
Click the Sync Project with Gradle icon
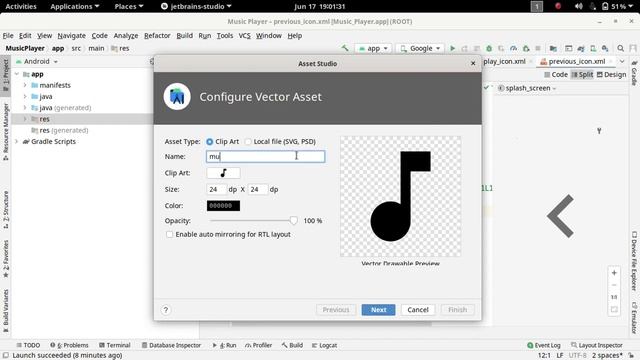click(581, 48)
